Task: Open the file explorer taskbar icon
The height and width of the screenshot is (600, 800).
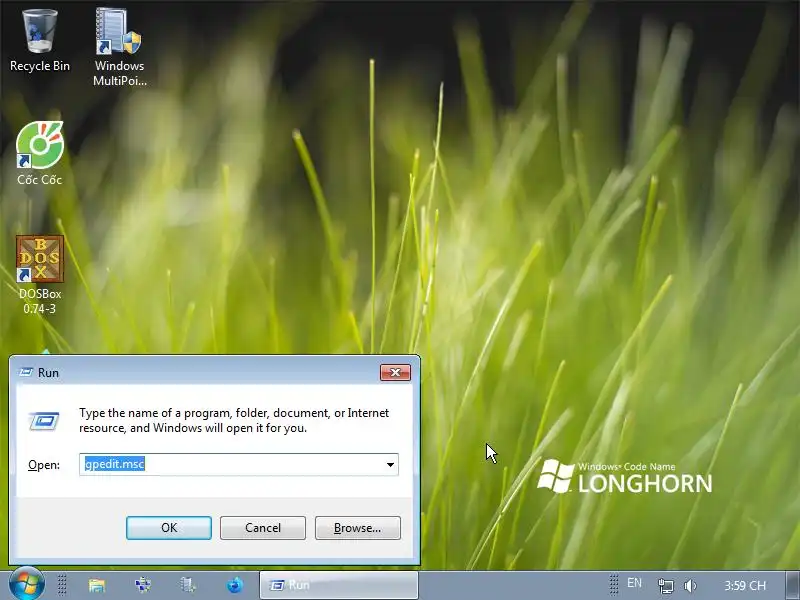Action: pos(96,585)
